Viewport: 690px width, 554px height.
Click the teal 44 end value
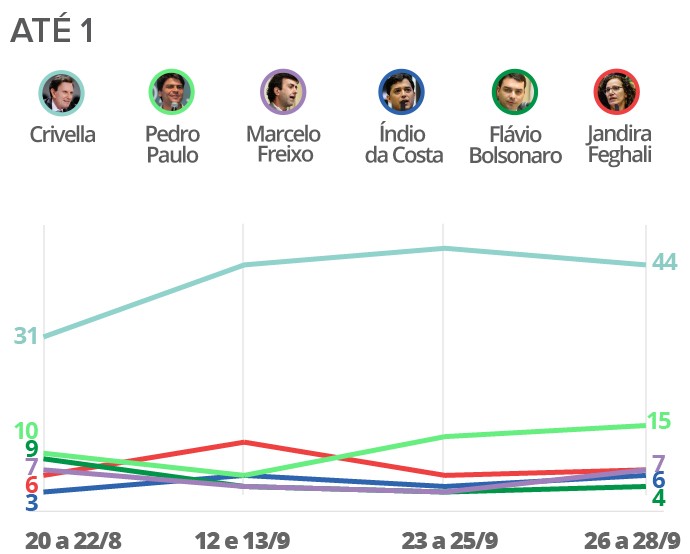coord(664,262)
